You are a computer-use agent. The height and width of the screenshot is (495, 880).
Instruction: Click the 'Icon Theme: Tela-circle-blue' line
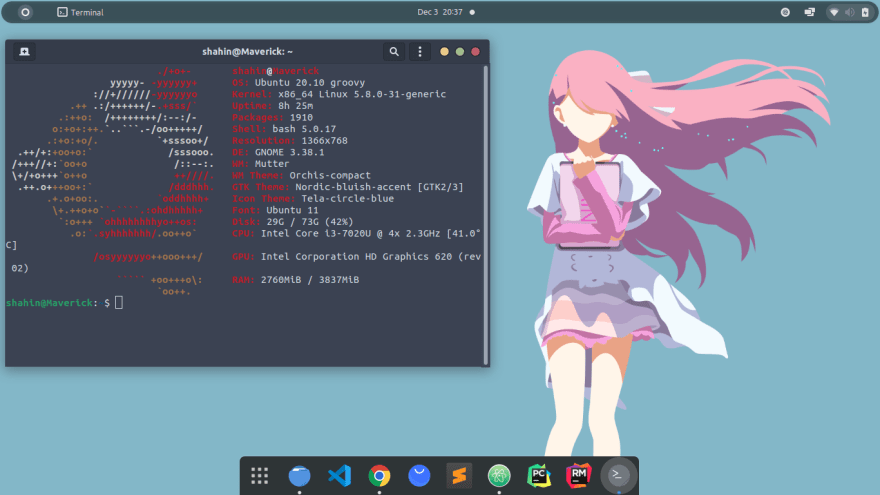(x=313, y=199)
